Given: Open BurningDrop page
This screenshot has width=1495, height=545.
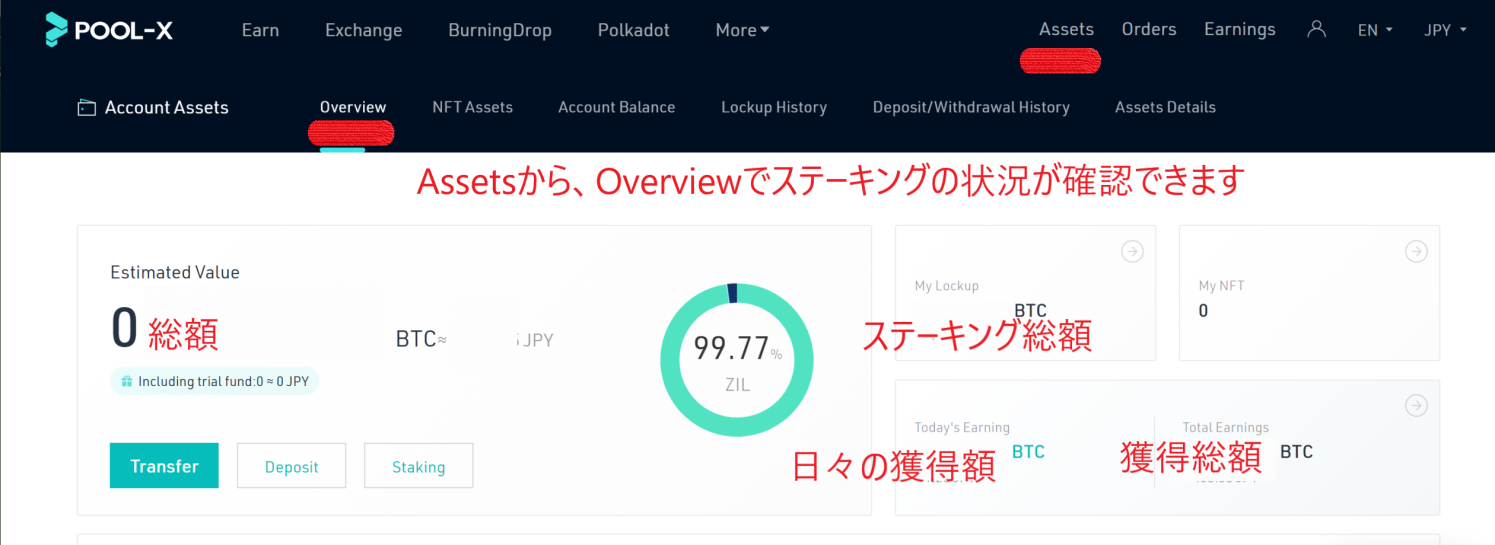Looking at the screenshot, I should 500,30.
